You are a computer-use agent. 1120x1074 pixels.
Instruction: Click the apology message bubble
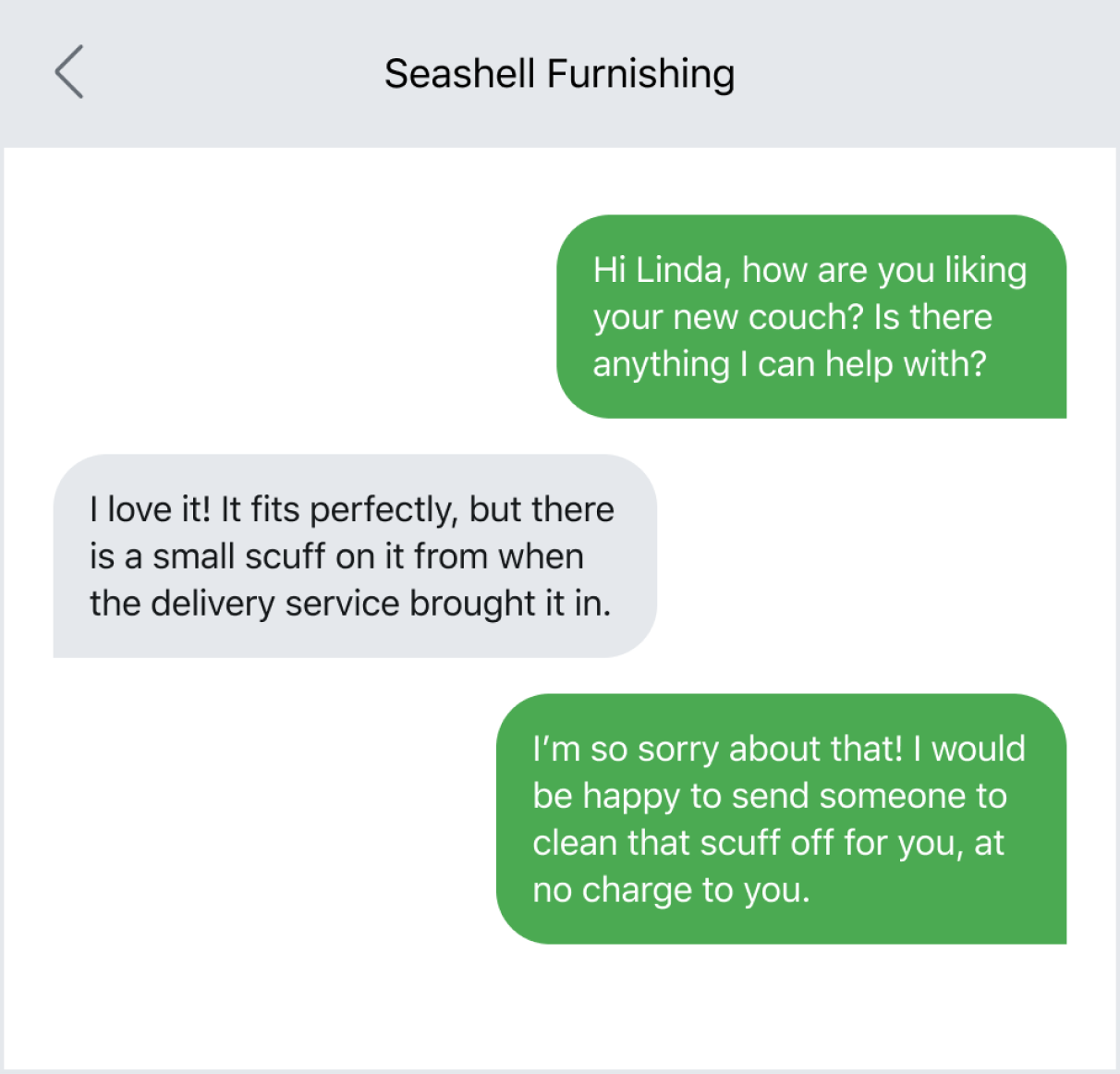(781, 819)
